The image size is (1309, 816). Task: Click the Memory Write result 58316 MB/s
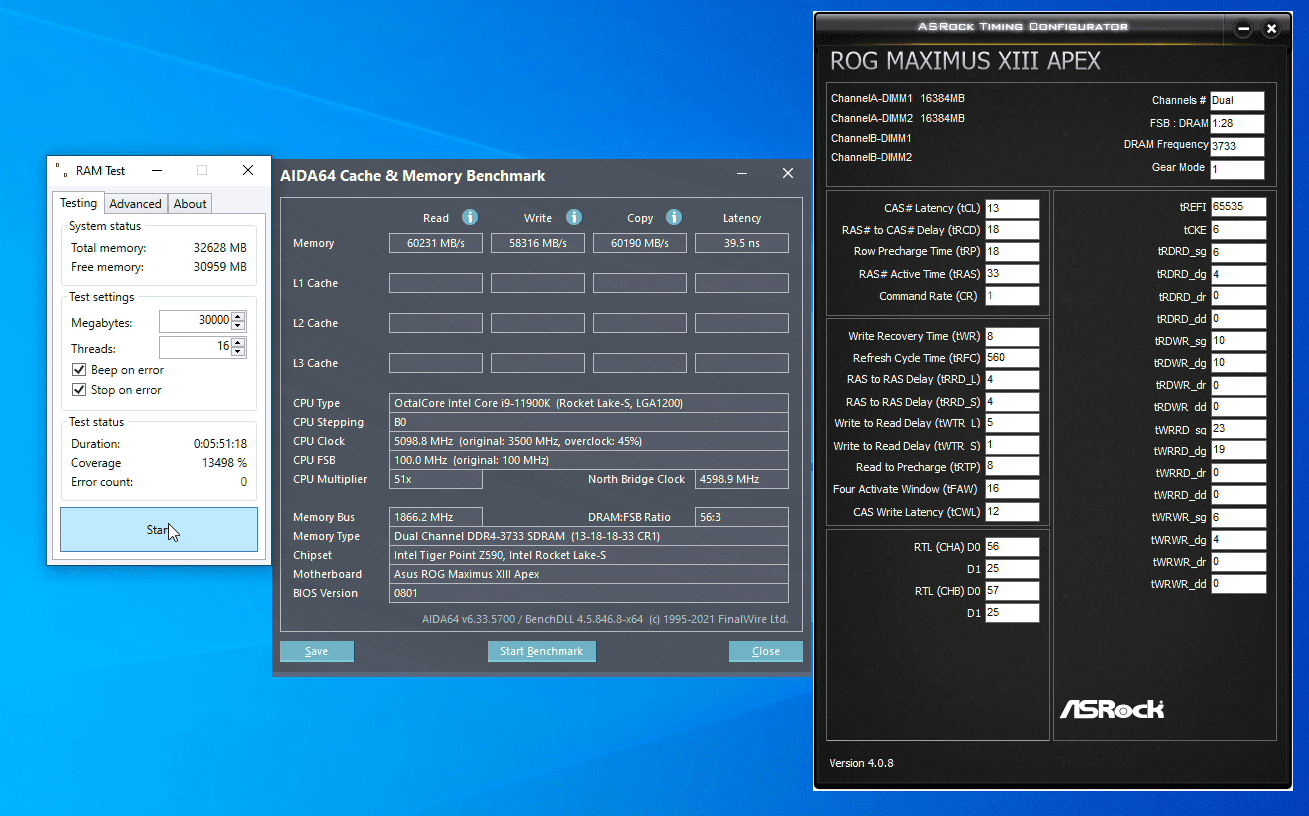[538, 243]
